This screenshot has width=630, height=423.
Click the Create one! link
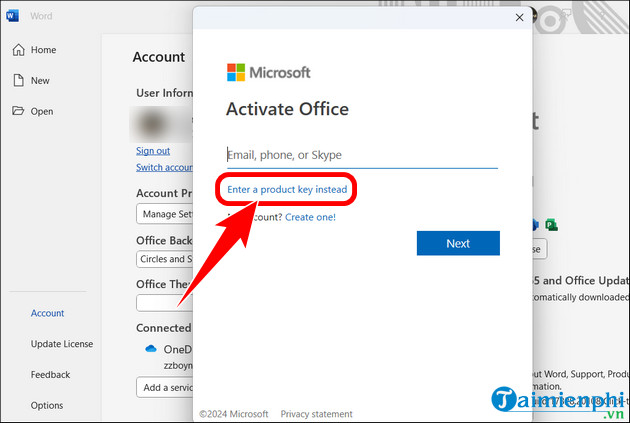(310, 217)
